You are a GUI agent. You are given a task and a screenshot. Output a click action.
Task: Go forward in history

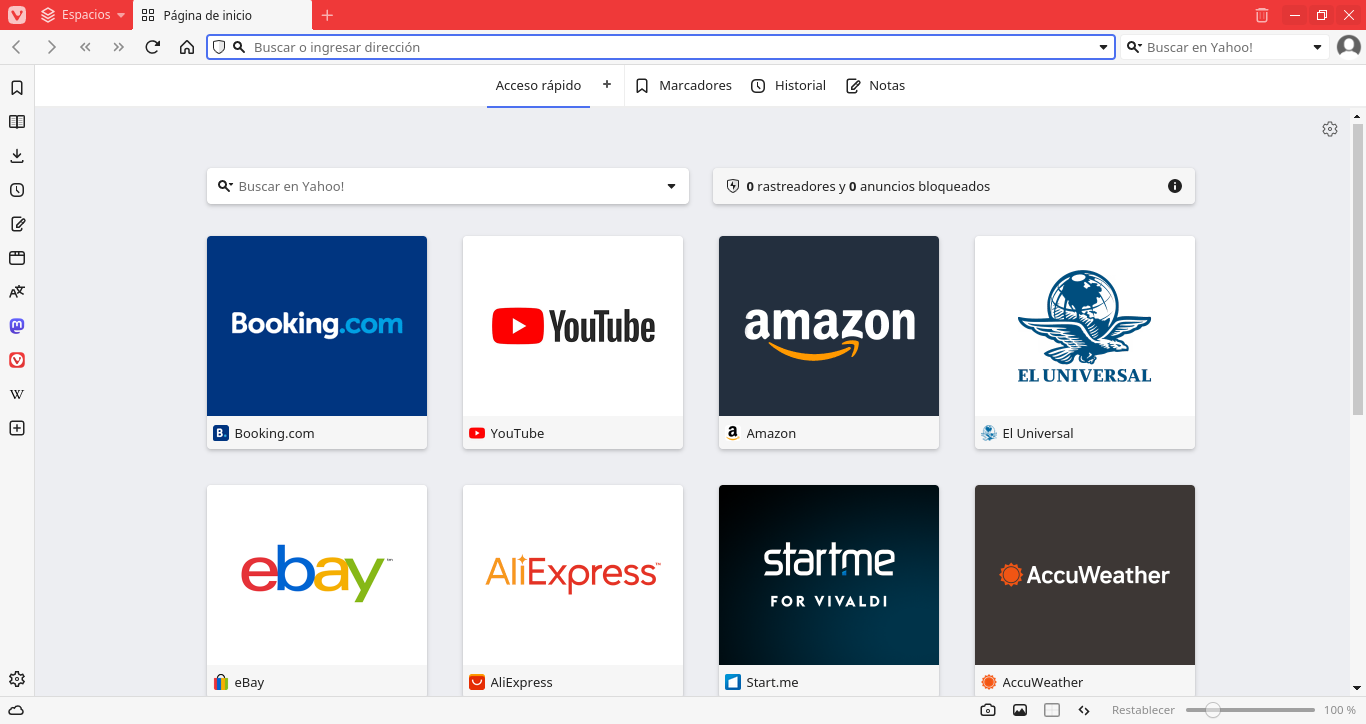tap(51, 47)
